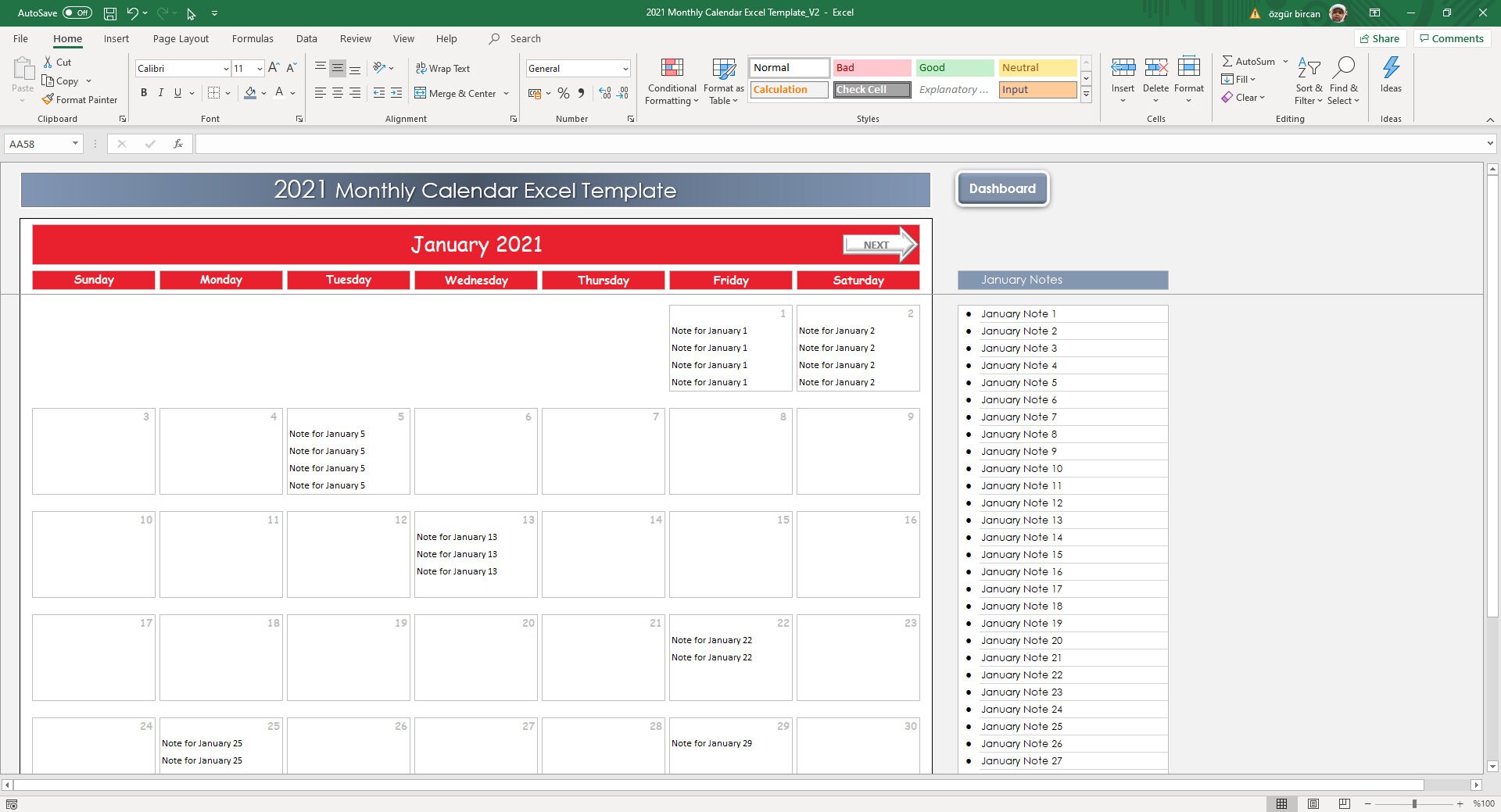Image resolution: width=1501 pixels, height=812 pixels.
Task: Open the Ideas pane
Action: (1391, 74)
